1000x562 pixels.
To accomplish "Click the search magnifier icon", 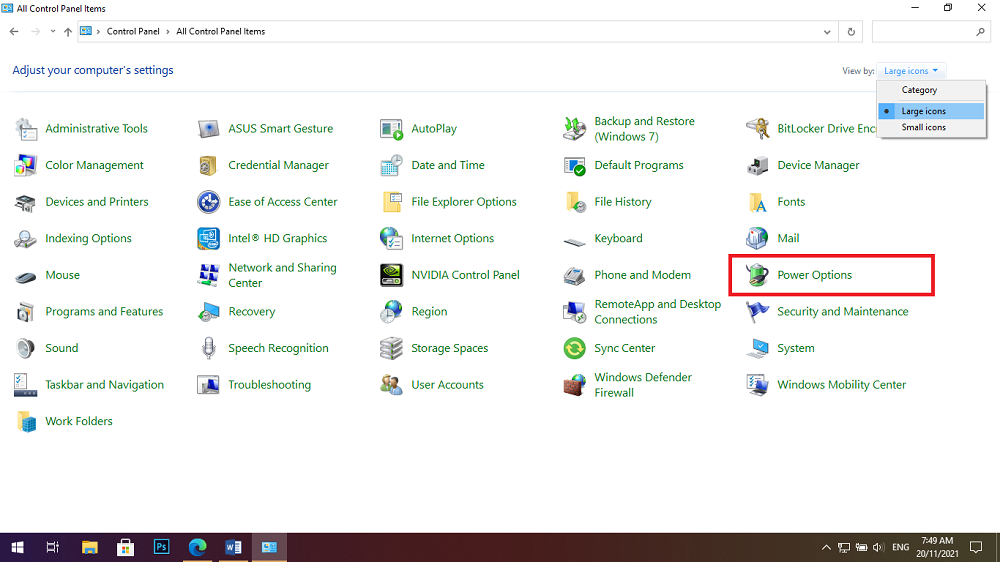I will 980,32.
